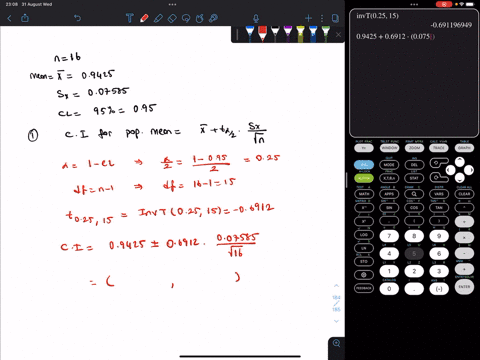Tap the calculator APPS key
The width and height of the screenshot is (480, 360).
pyautogui.click(x=389, y=194)
